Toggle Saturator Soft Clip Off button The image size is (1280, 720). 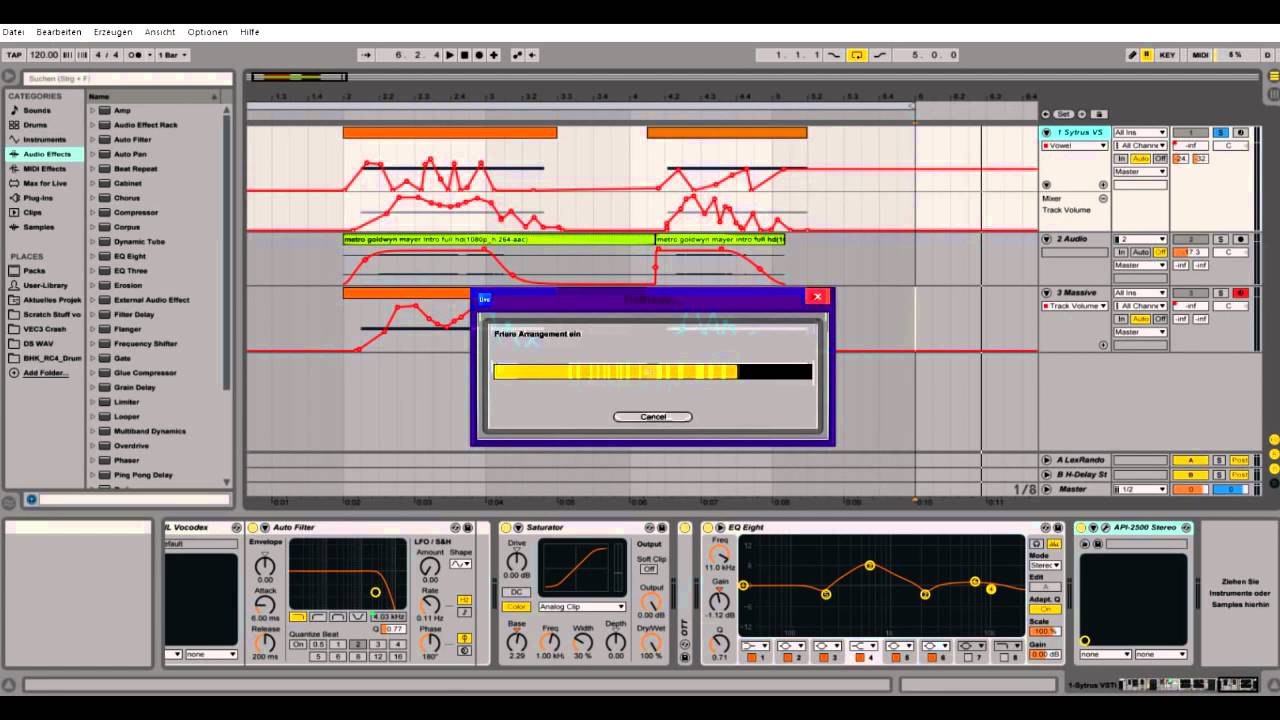point(649,570)
